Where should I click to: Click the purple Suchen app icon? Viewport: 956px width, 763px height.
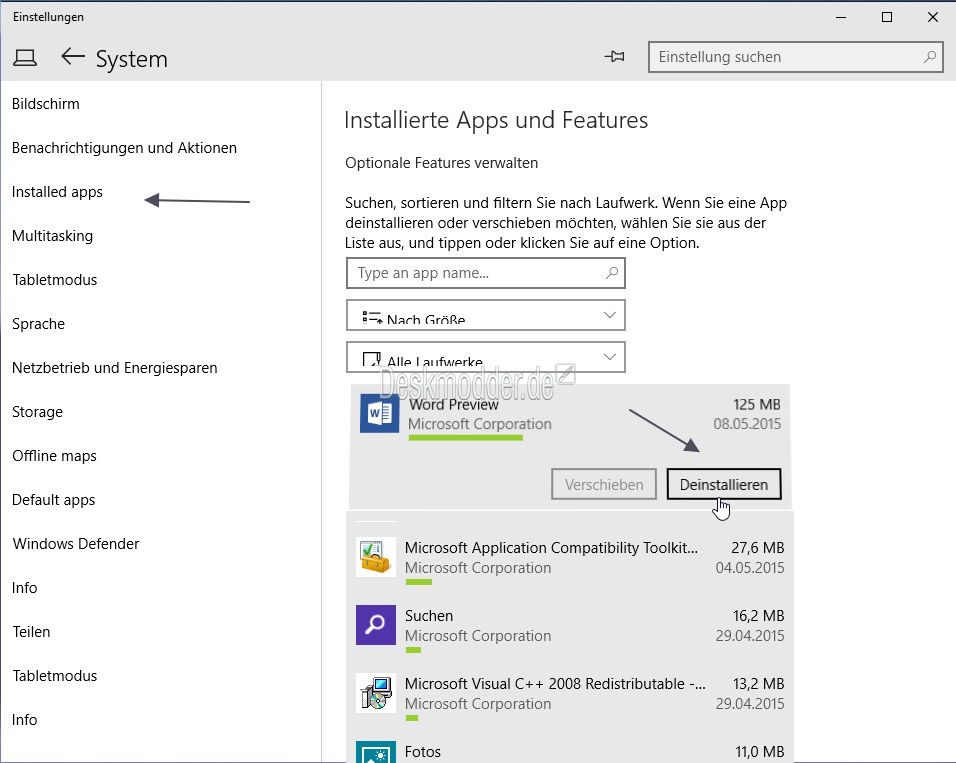tap(376, 625)
